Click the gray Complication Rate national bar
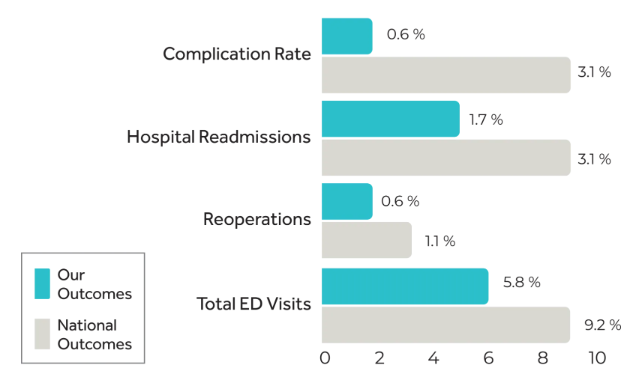 446,75
